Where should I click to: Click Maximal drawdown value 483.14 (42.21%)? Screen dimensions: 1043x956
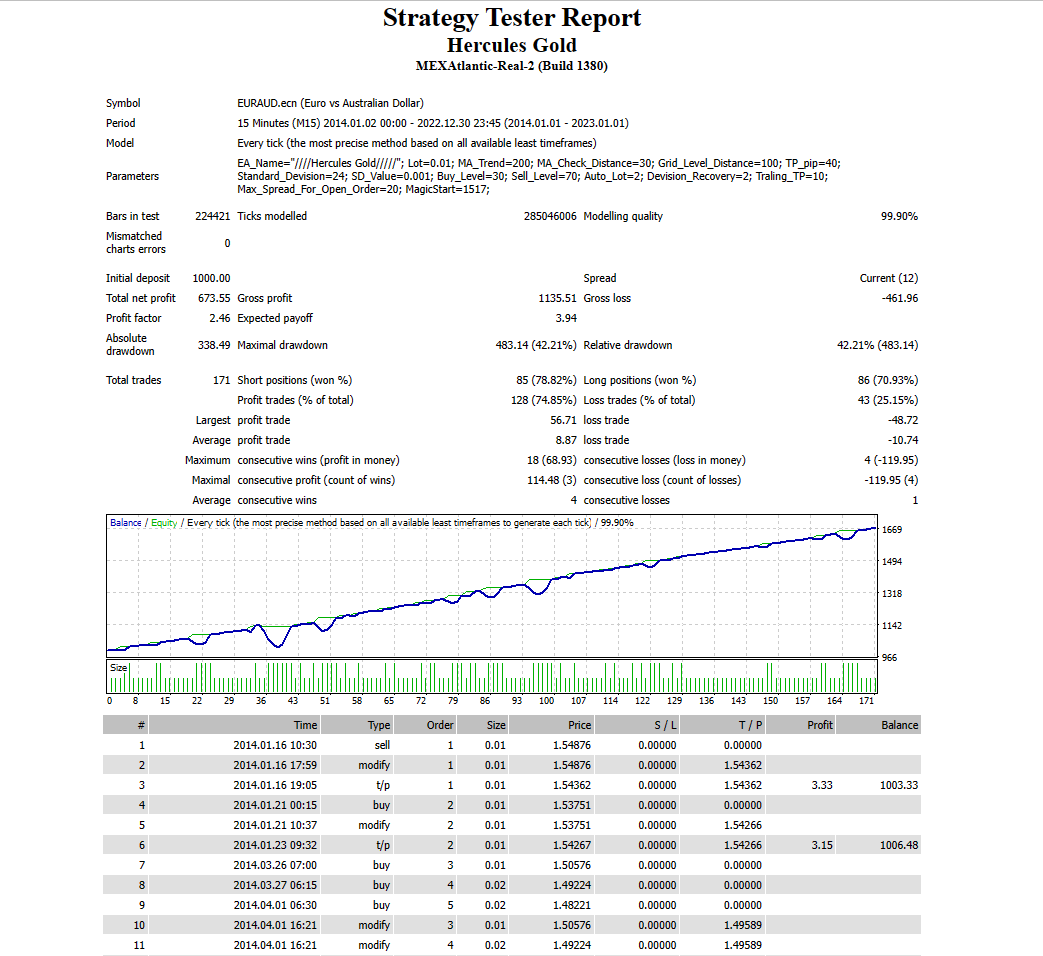pyautogui.click(x=536, y=345)
